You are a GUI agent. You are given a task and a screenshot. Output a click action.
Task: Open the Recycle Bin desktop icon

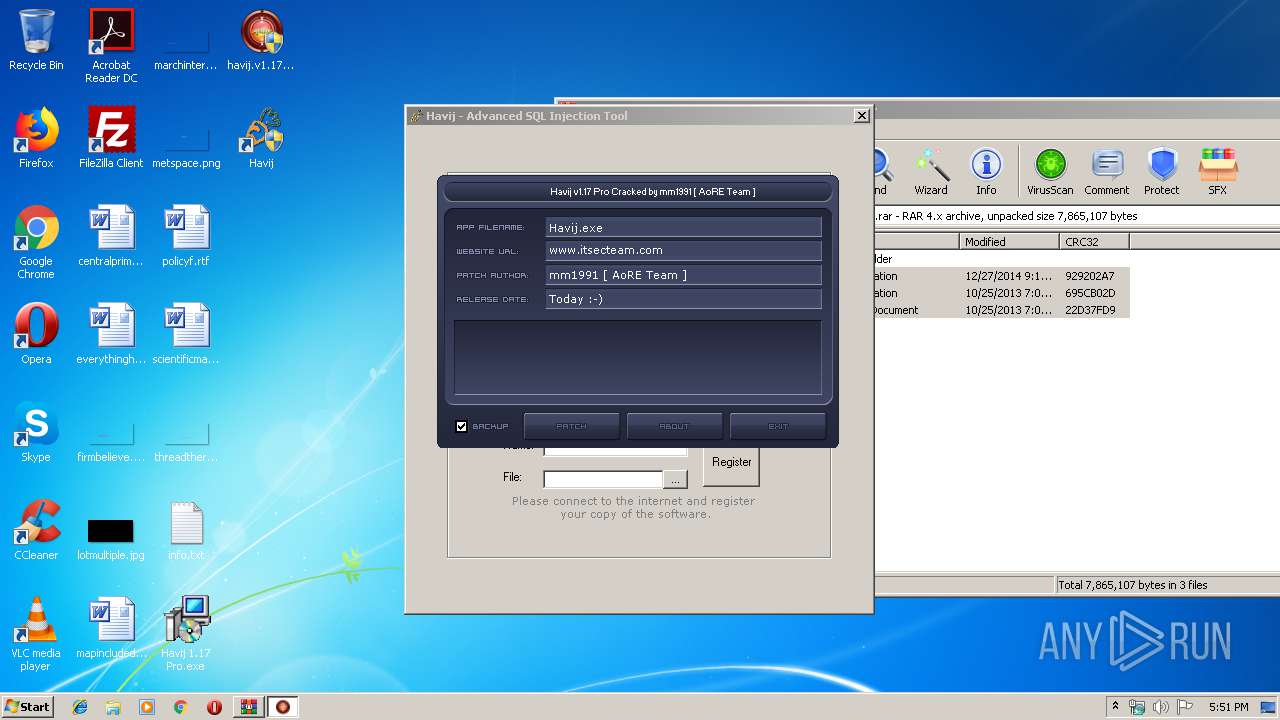[x=36, y=40]
